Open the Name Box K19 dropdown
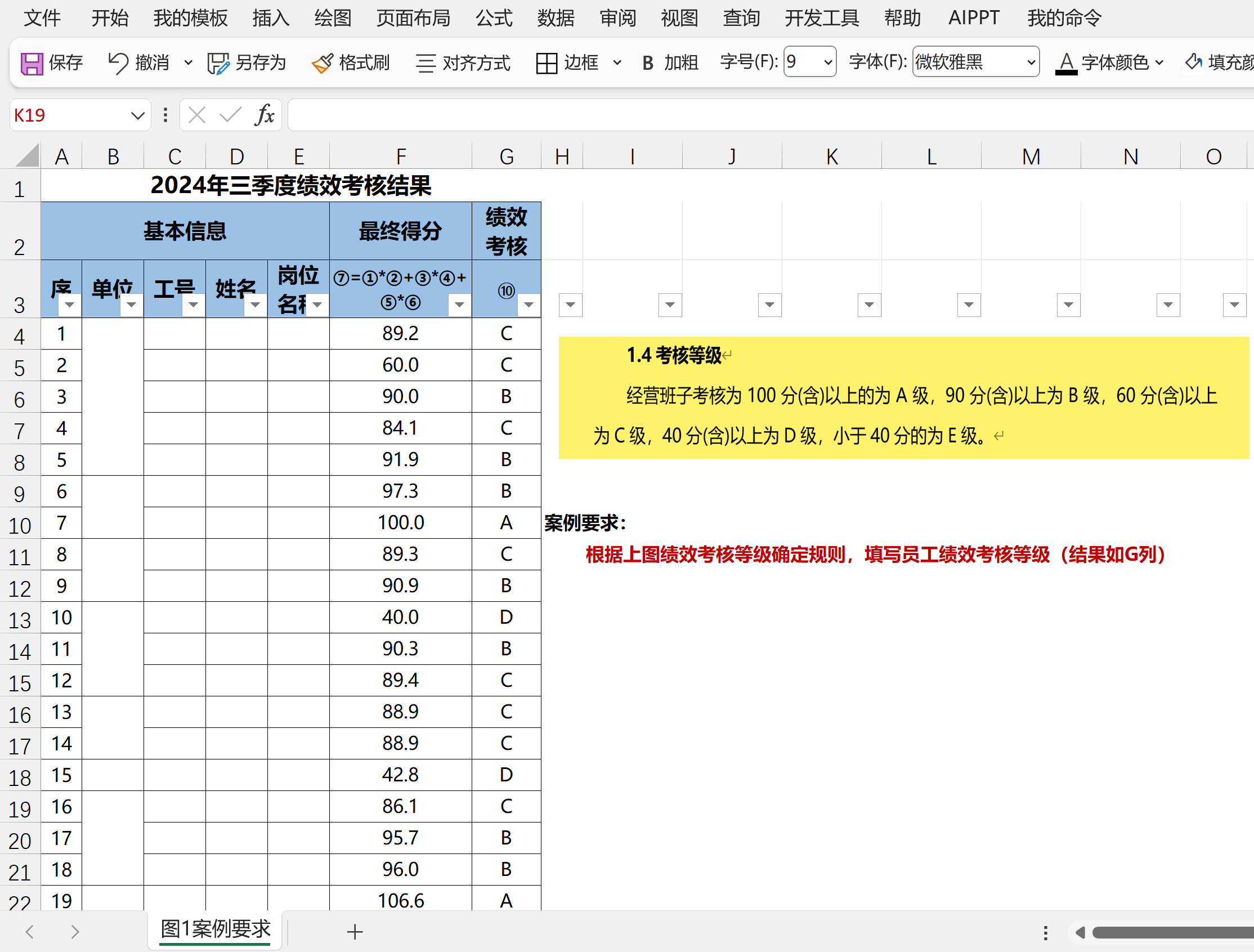Screen dimensions: 1254x952 137,115
